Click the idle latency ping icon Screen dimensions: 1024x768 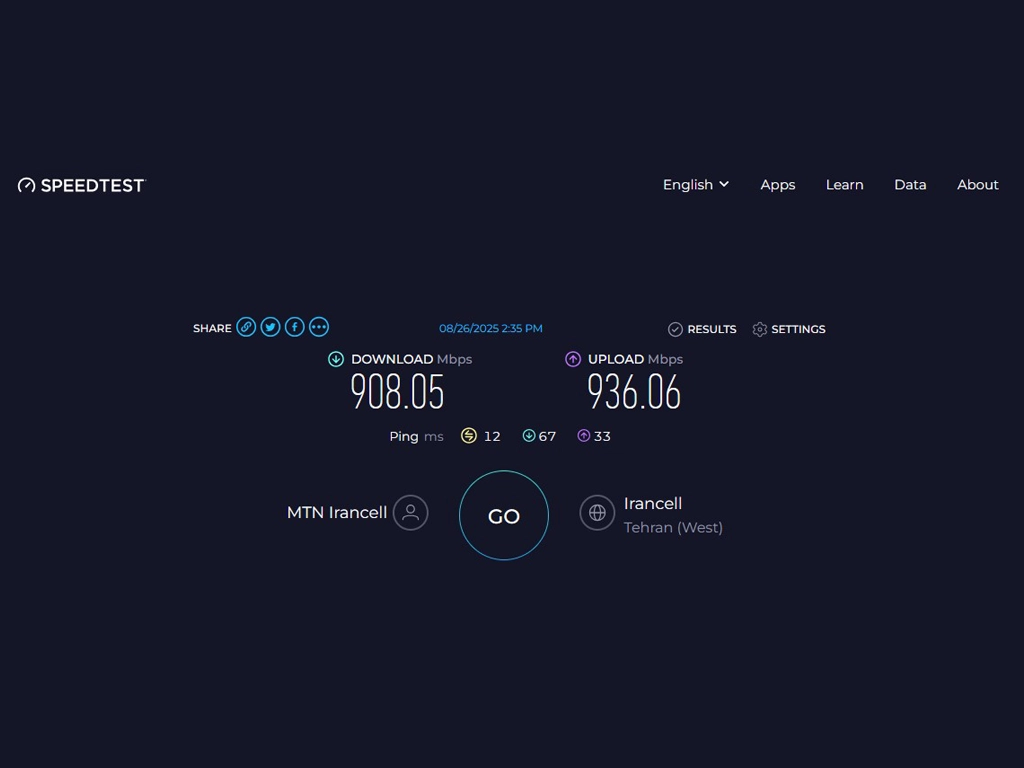[469, 436]
